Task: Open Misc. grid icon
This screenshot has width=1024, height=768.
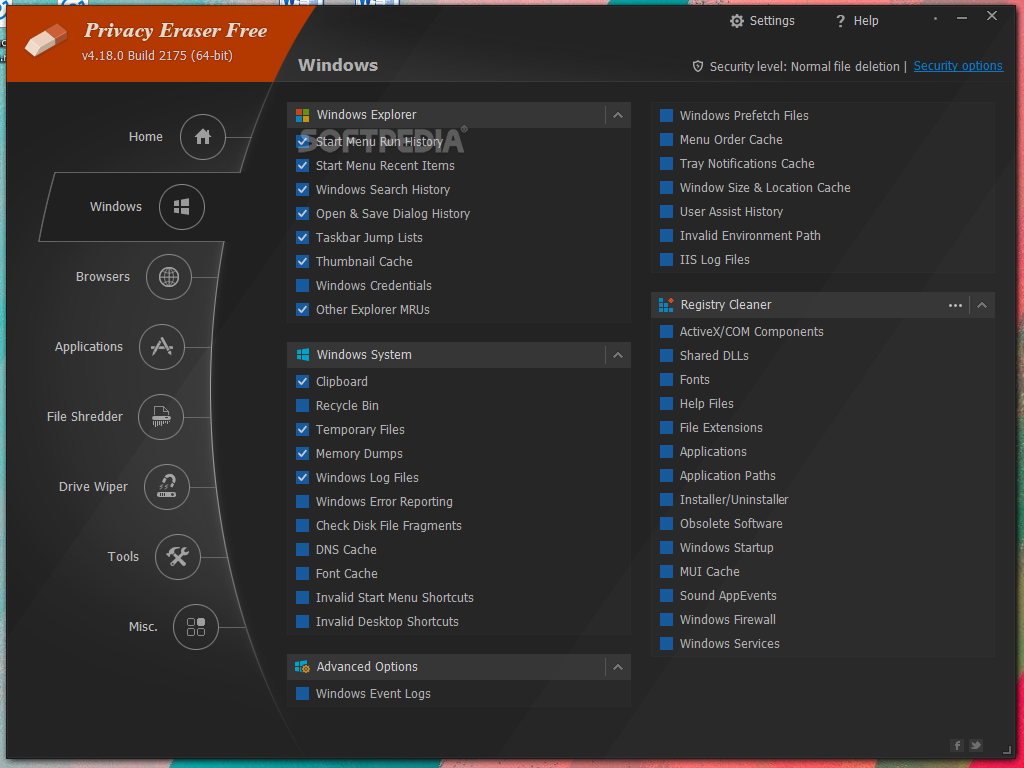Action: [x=196, y=627]
